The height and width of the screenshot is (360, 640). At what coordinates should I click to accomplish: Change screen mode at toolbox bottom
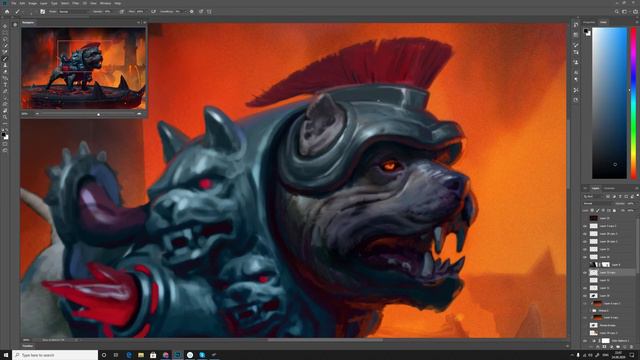(x=5, y=150)
